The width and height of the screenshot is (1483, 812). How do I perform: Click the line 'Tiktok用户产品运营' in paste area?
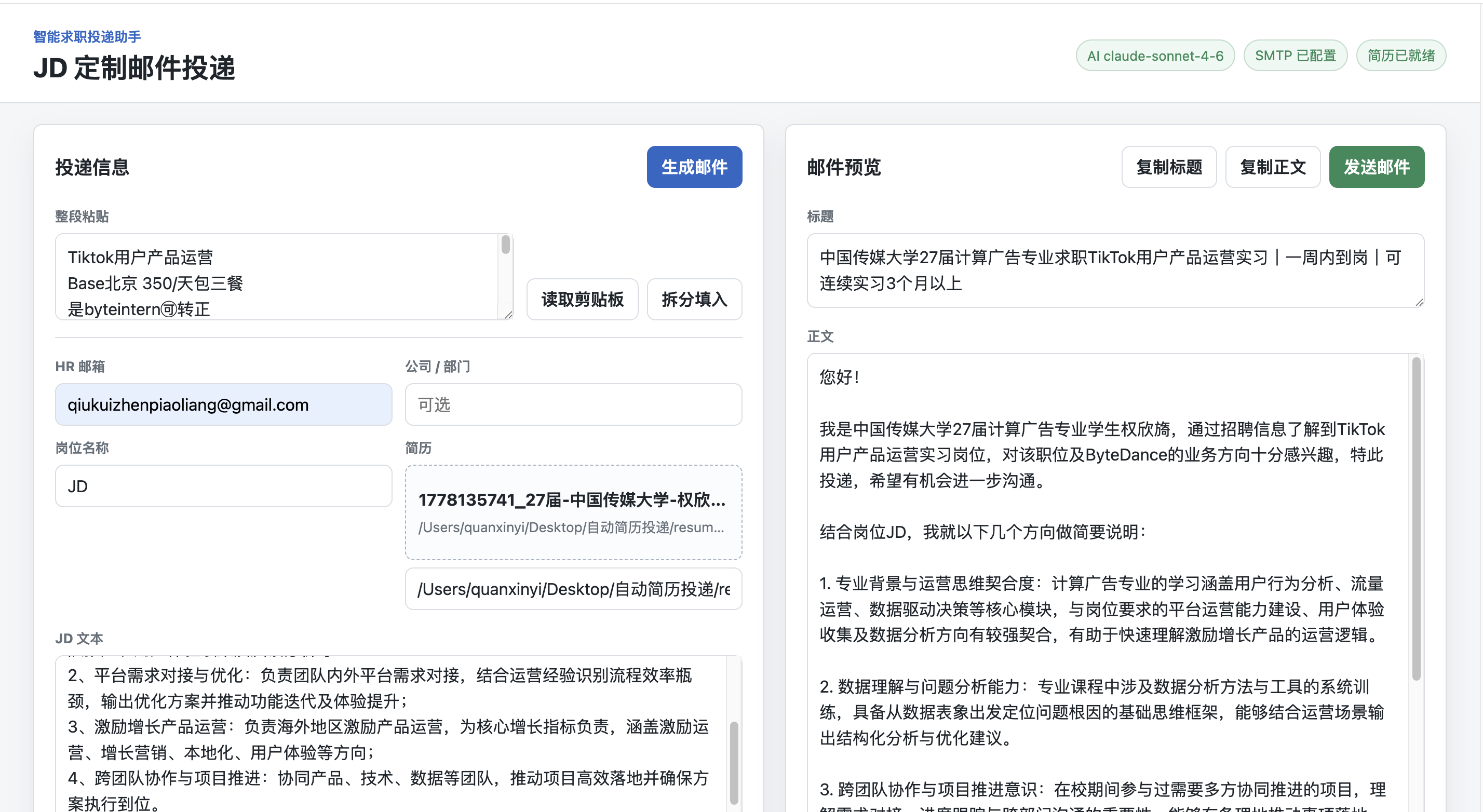pos(141,257)
